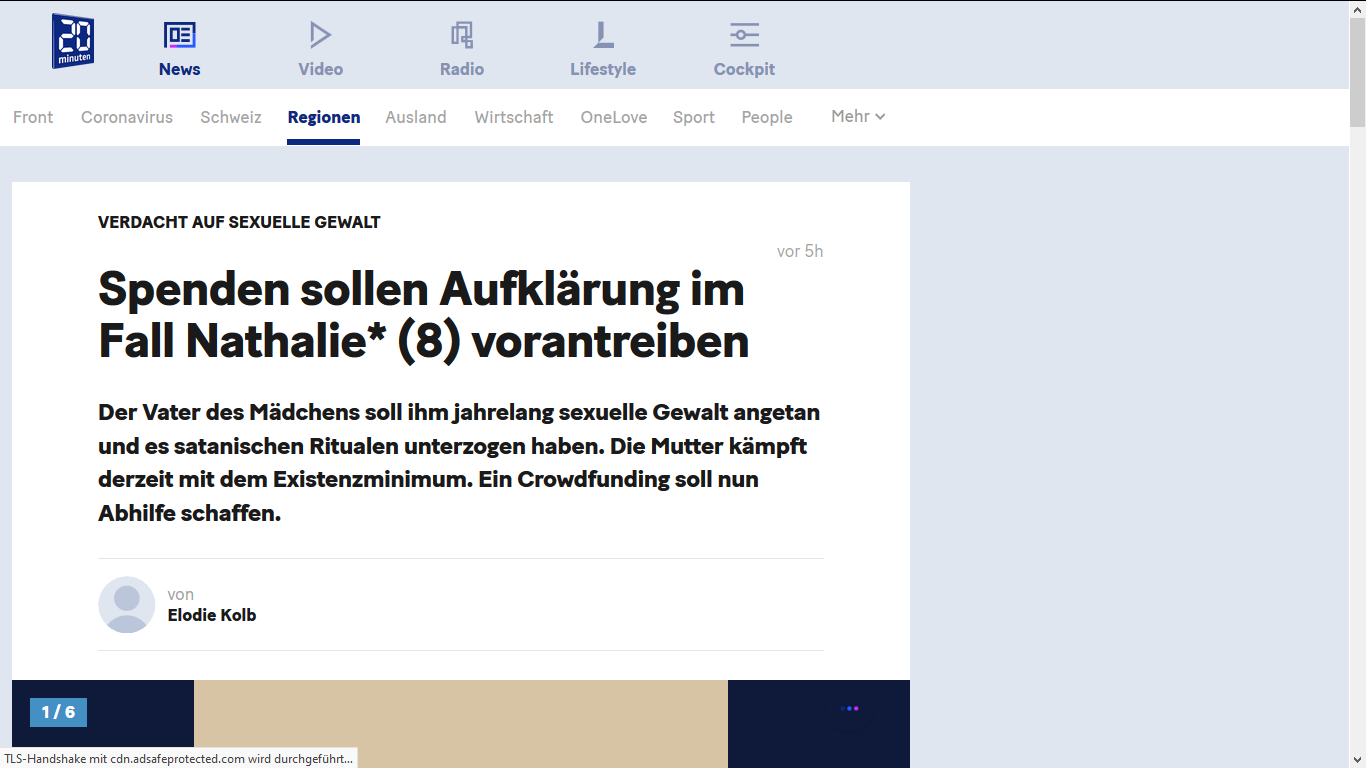Open the Video section play icon
This screenshot has height=768, width=1366.
[x=320, y=36]
